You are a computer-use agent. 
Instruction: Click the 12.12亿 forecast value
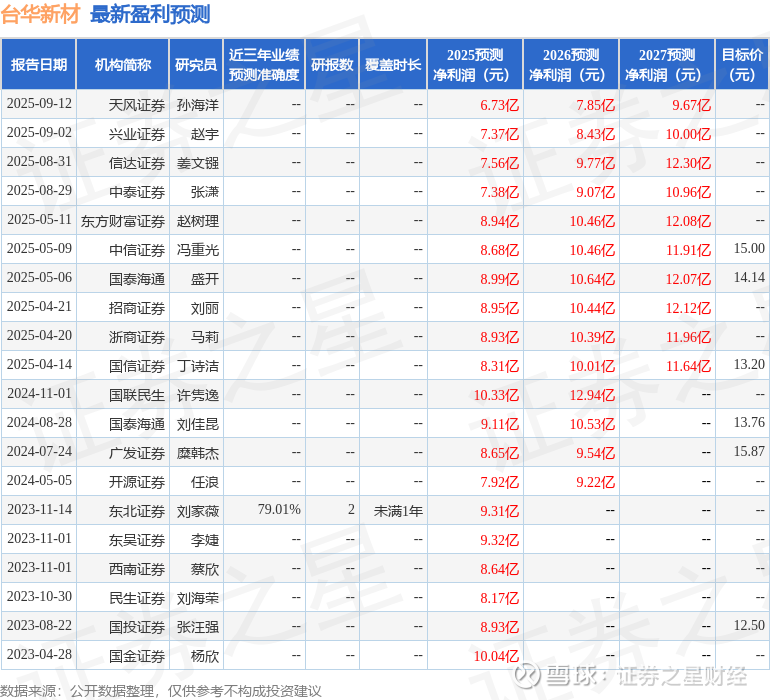(x=688, y=308)
